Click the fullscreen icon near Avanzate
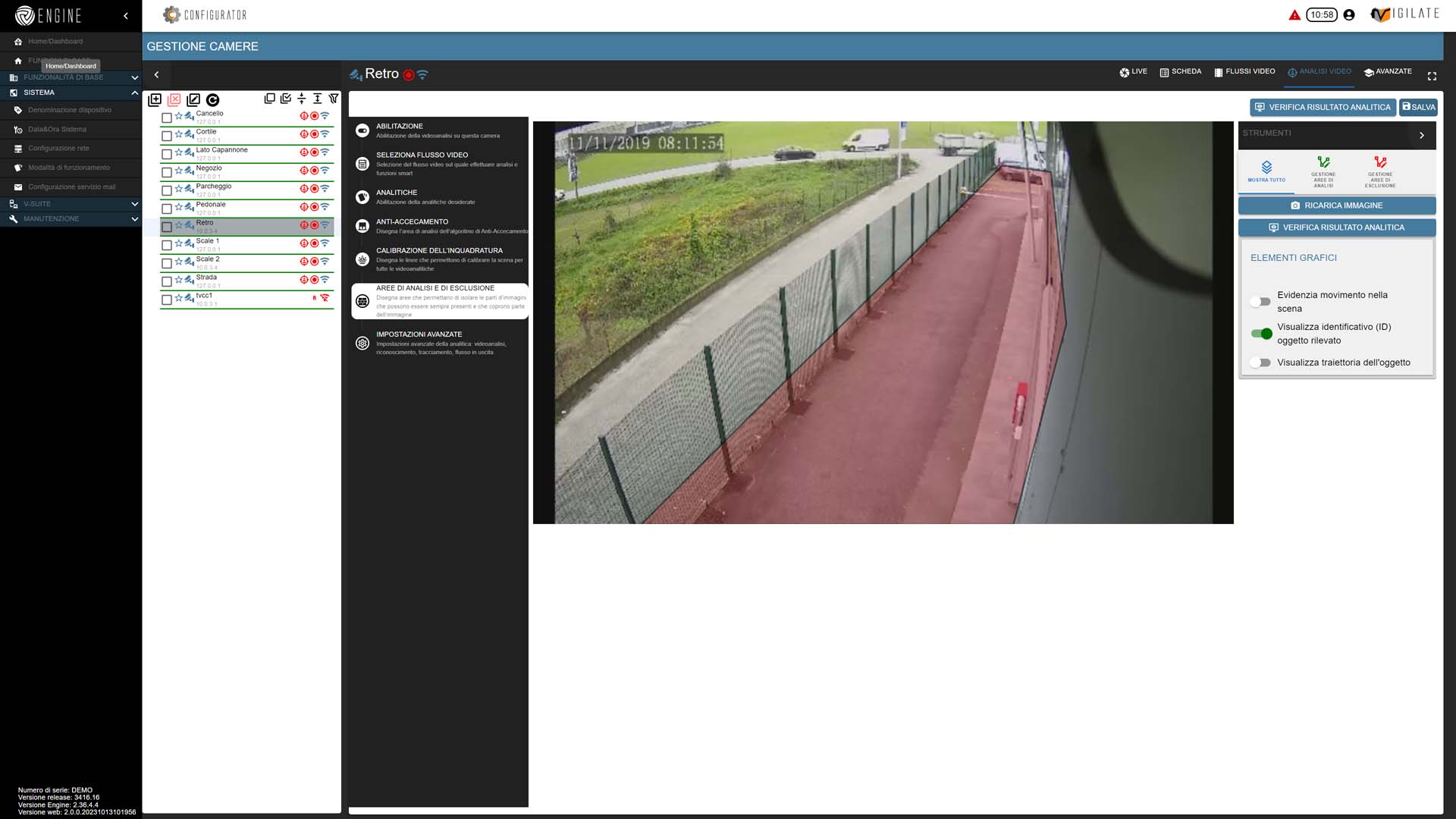Viewport: 1456px width, 819px height. click(x=1432, y=76)
